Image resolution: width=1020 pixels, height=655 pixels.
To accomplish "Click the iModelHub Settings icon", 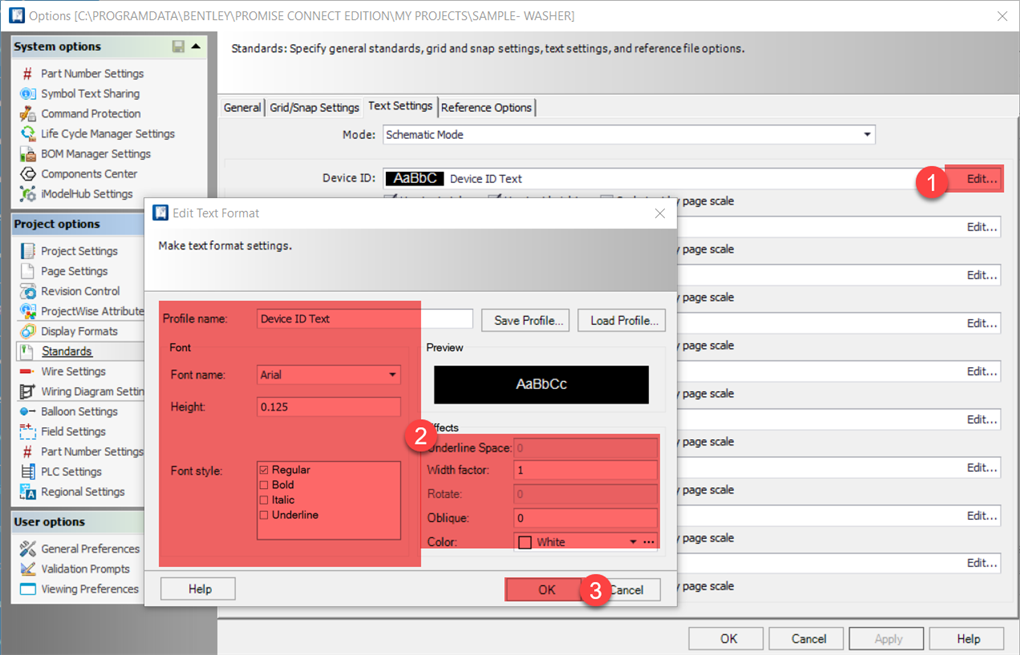I will [27, 194].
